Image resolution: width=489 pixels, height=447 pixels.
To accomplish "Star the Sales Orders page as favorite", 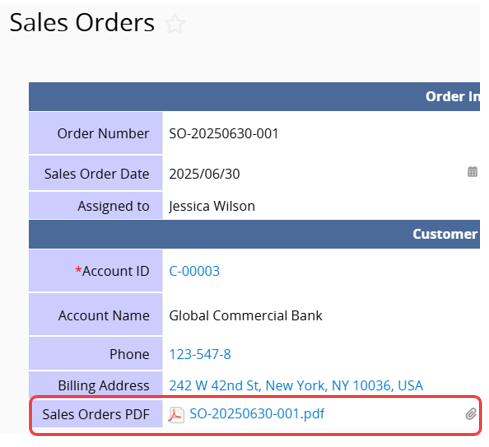I will point(175,24).
